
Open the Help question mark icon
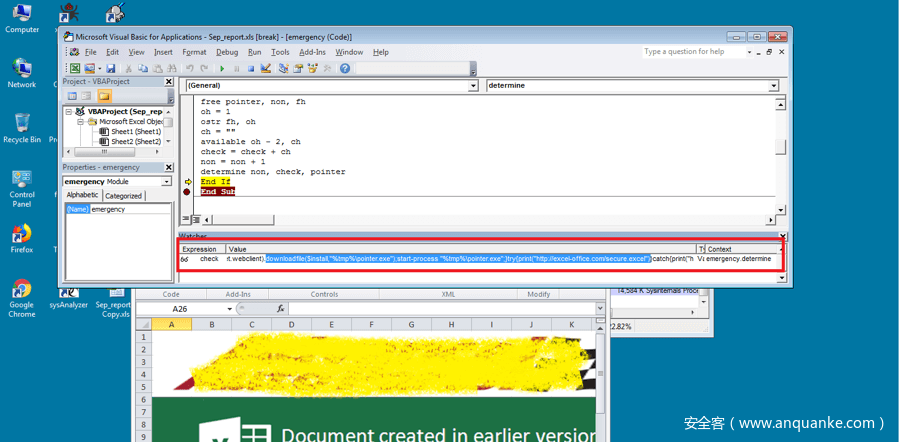coord(345,68)
